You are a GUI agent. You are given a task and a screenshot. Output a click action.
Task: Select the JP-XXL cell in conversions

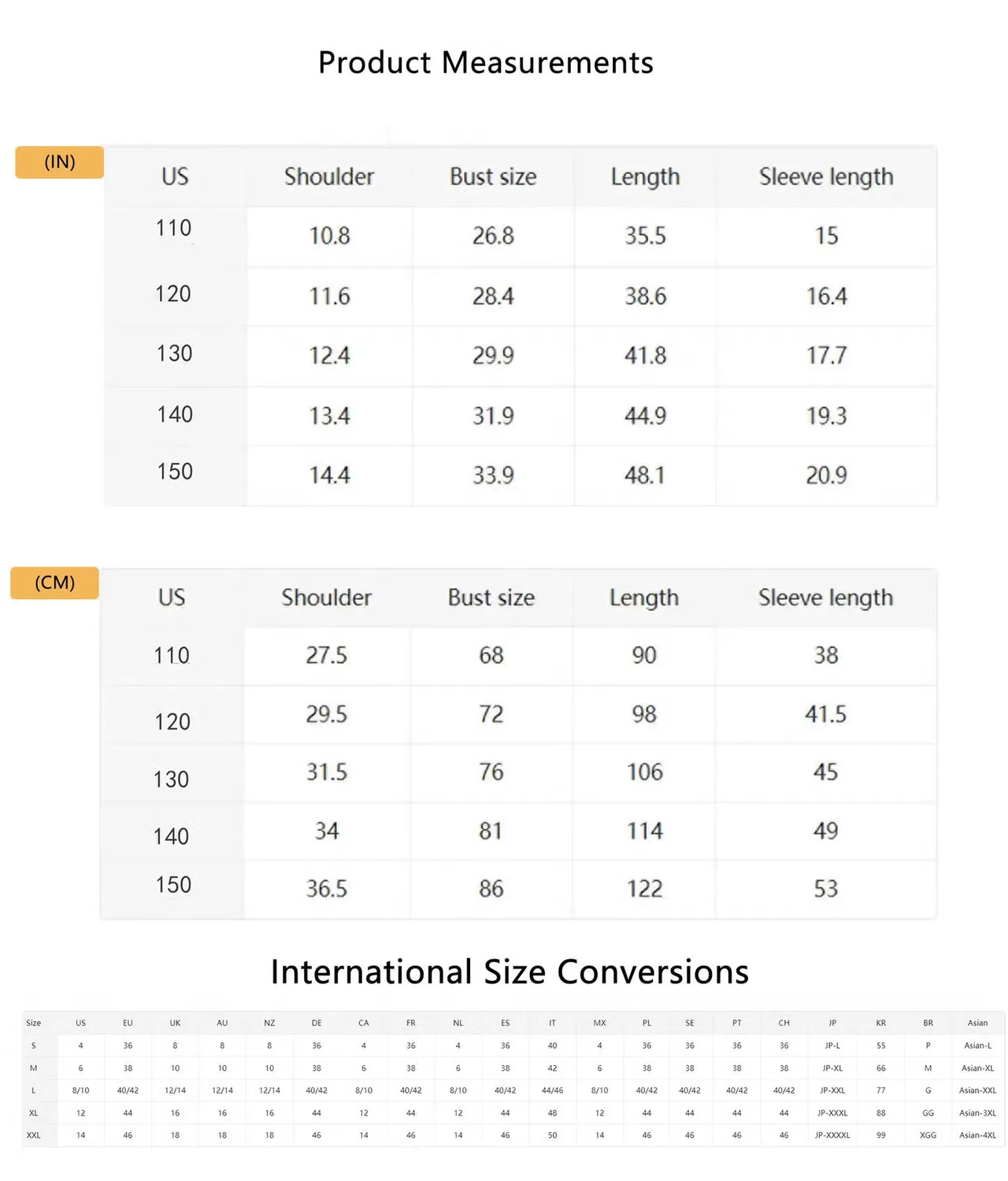click(832, 1090)
